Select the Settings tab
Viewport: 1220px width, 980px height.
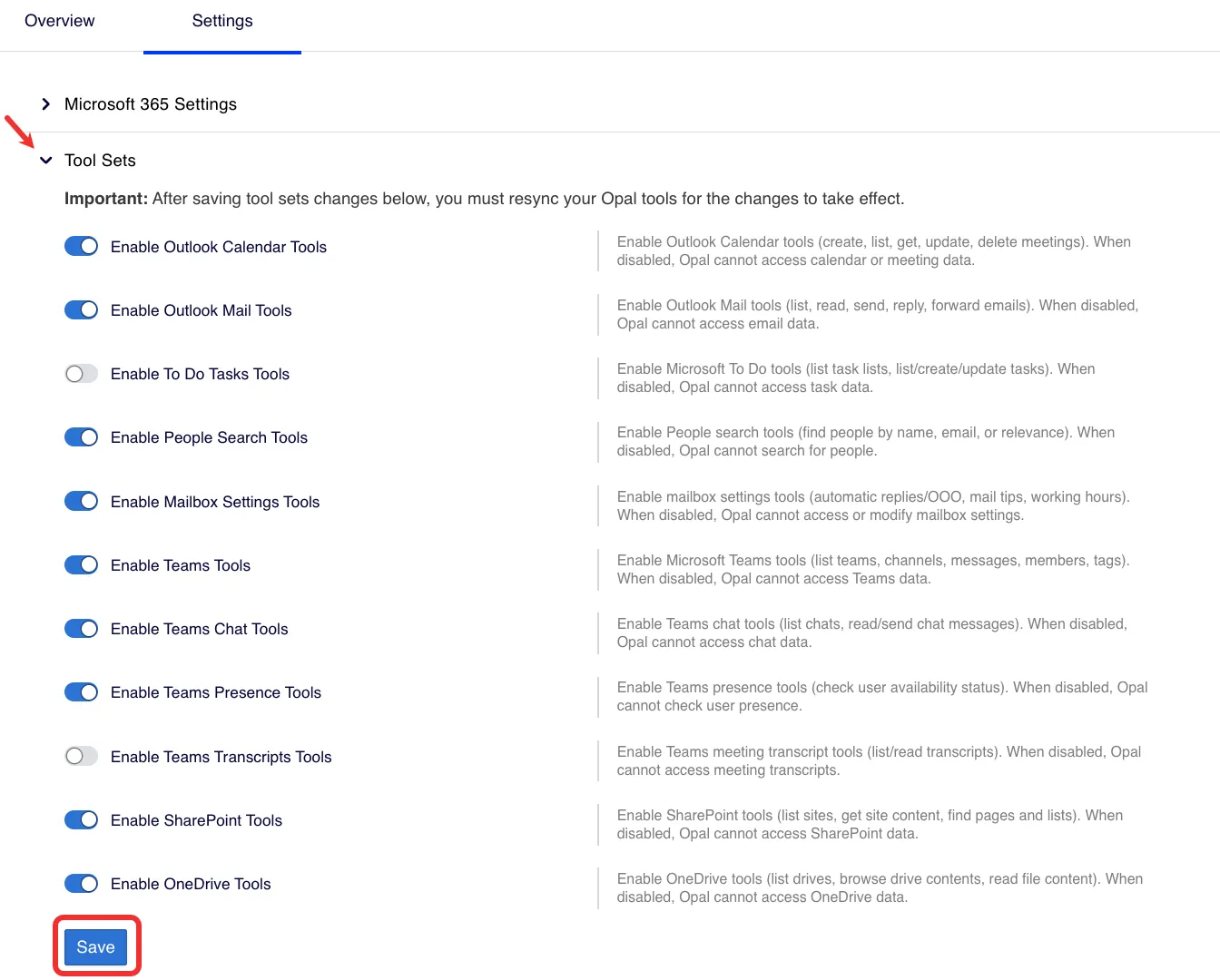(222, 21)
